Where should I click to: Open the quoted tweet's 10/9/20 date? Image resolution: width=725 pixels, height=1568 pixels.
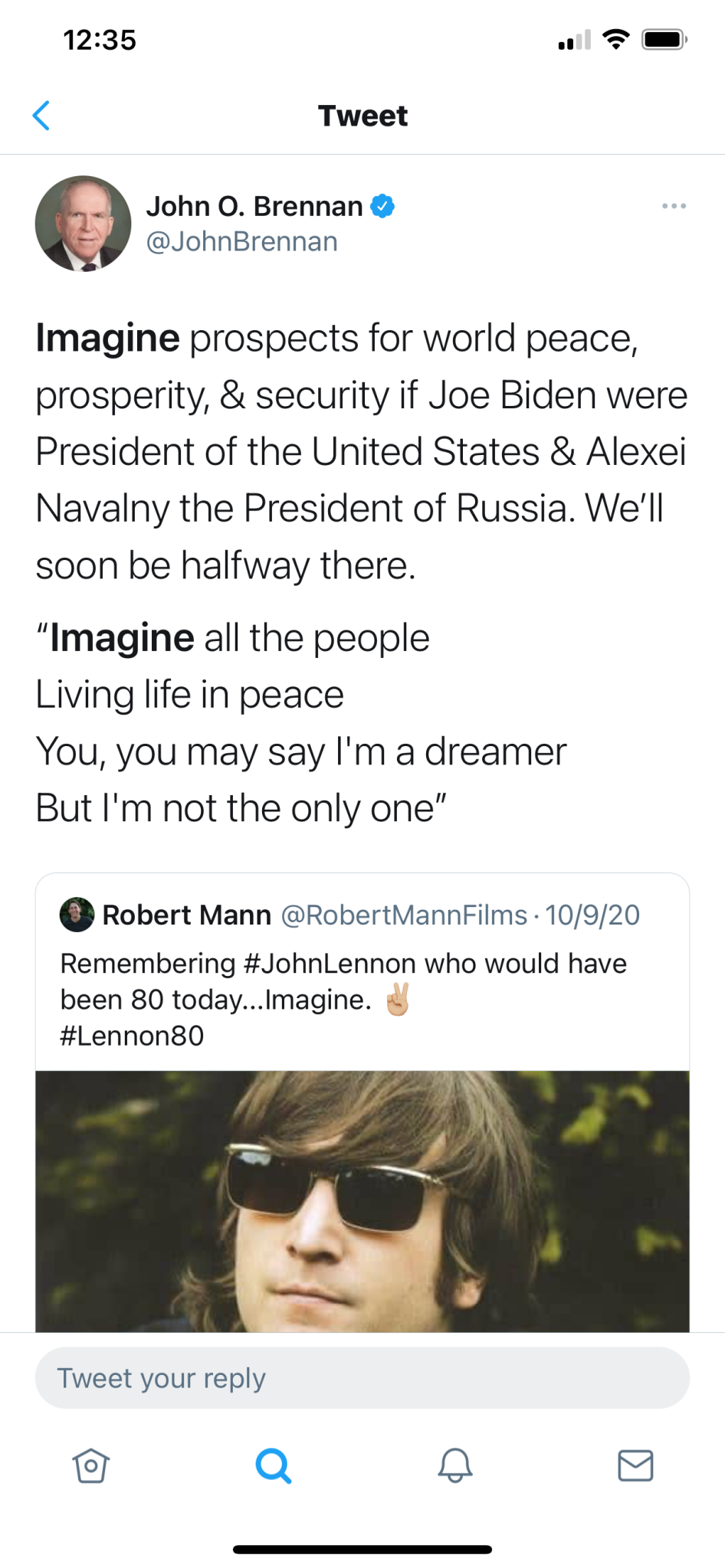pos(592,915)
